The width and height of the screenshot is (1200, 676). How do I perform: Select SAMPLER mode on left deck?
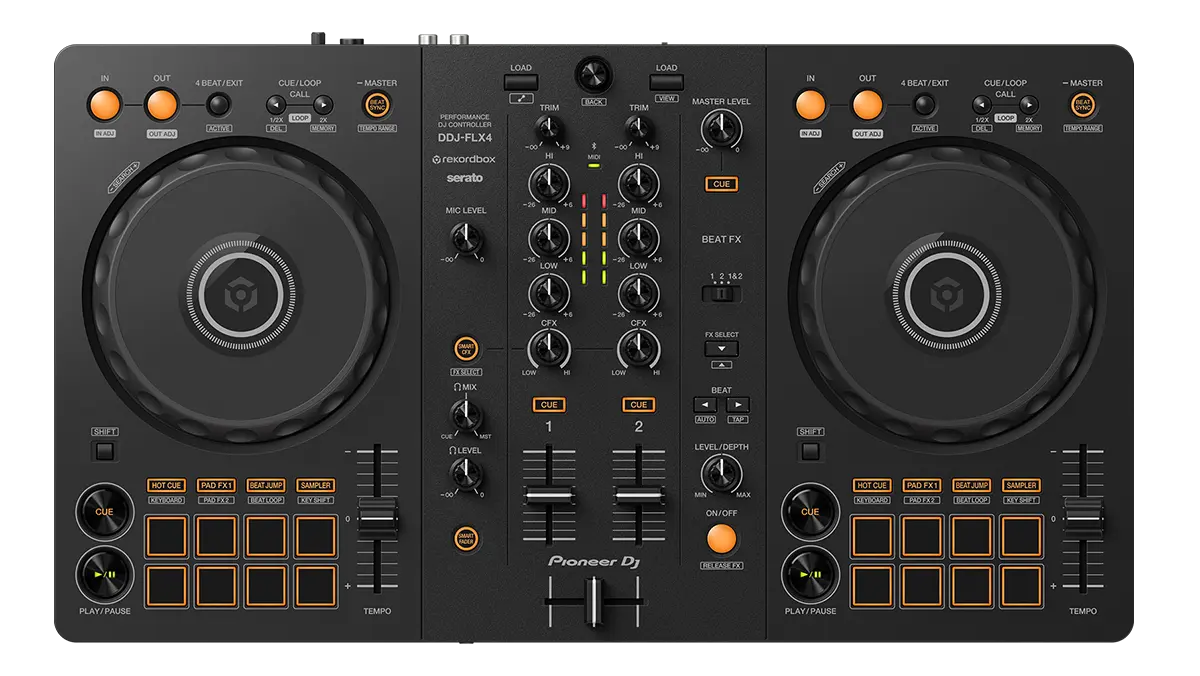(x=315, y=485)
